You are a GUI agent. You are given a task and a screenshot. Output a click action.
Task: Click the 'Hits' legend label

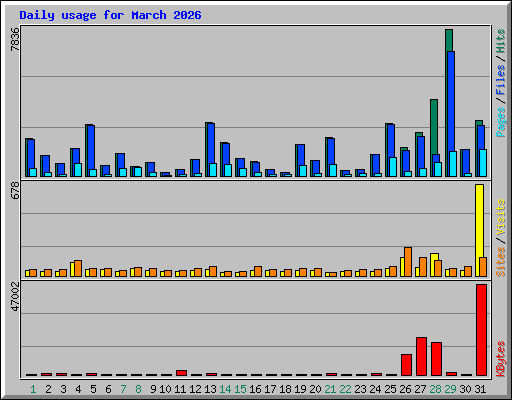(501, 41)
